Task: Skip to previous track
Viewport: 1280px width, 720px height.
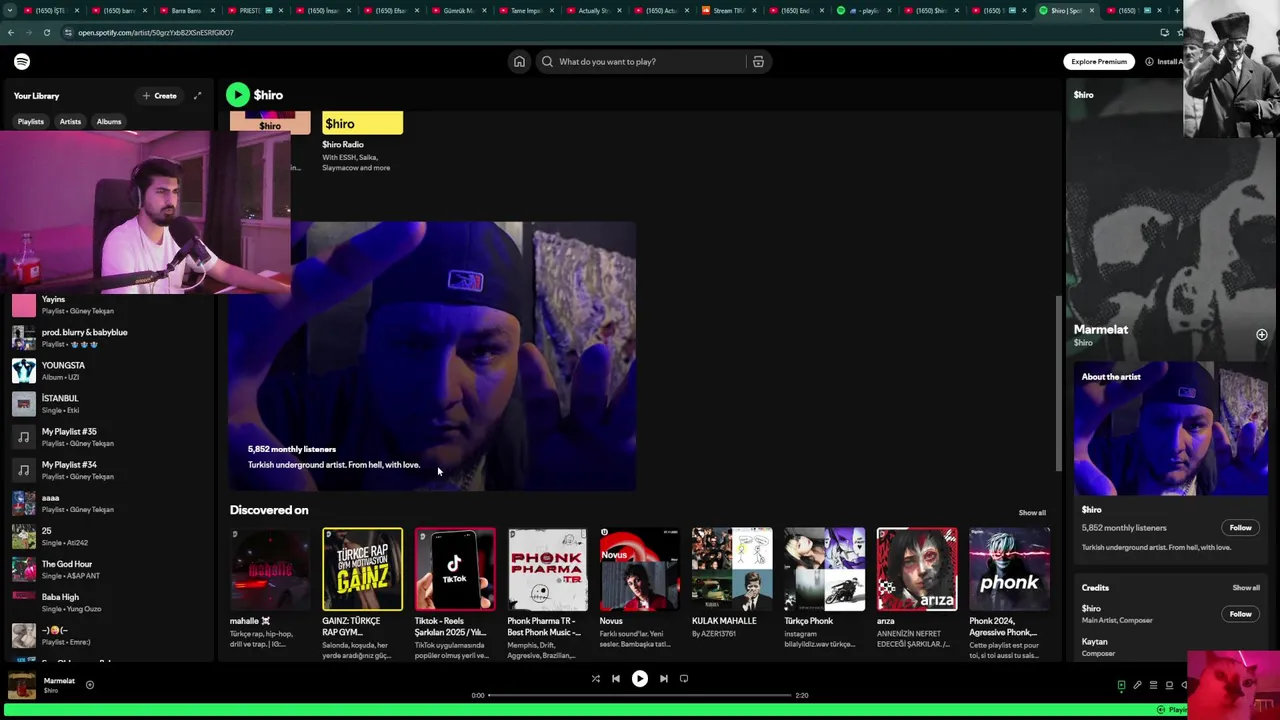Action: click(x=616, y=679)
